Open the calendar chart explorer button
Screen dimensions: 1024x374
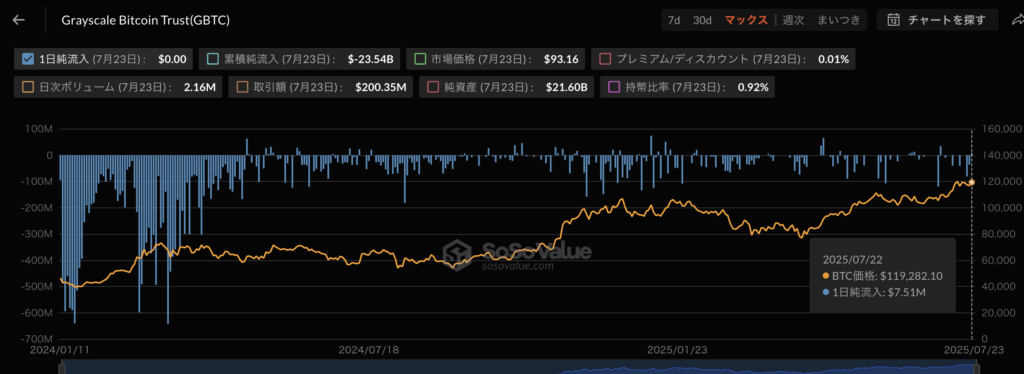(x=937, y=20)
